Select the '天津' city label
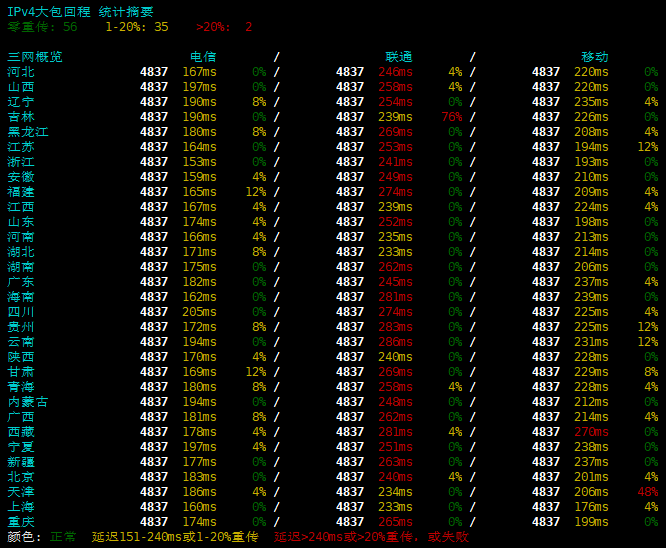 [21, 492]
